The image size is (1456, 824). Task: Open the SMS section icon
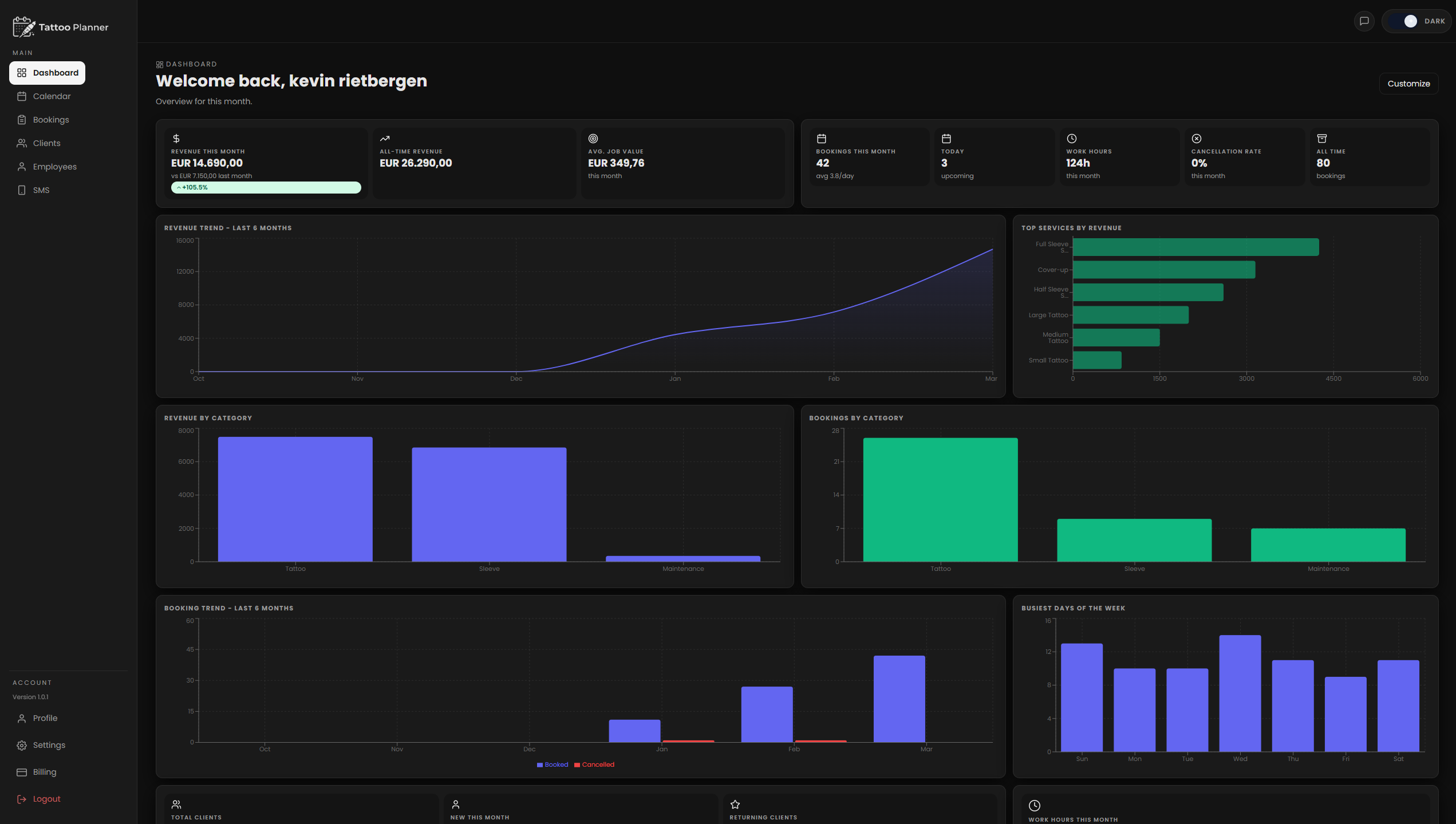coord(22,190)
